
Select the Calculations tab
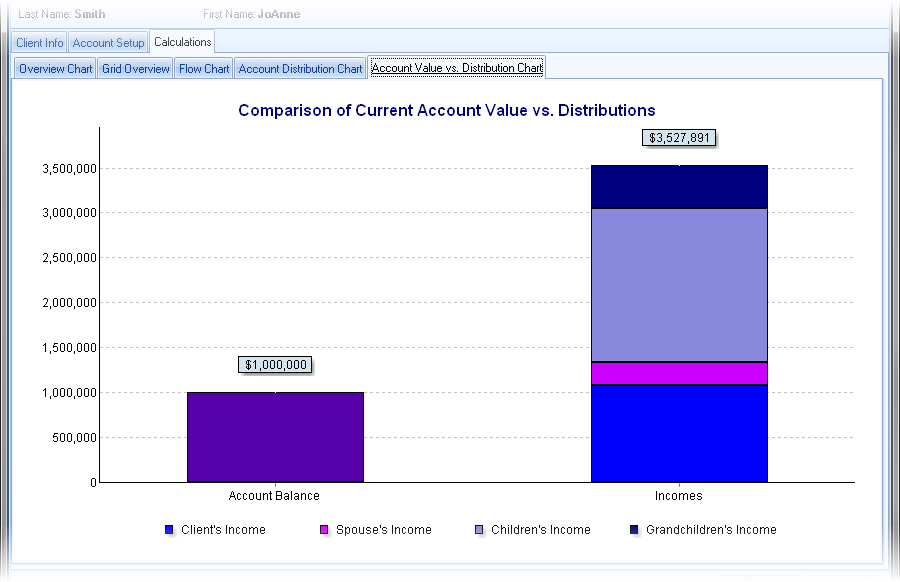[182, 42]
